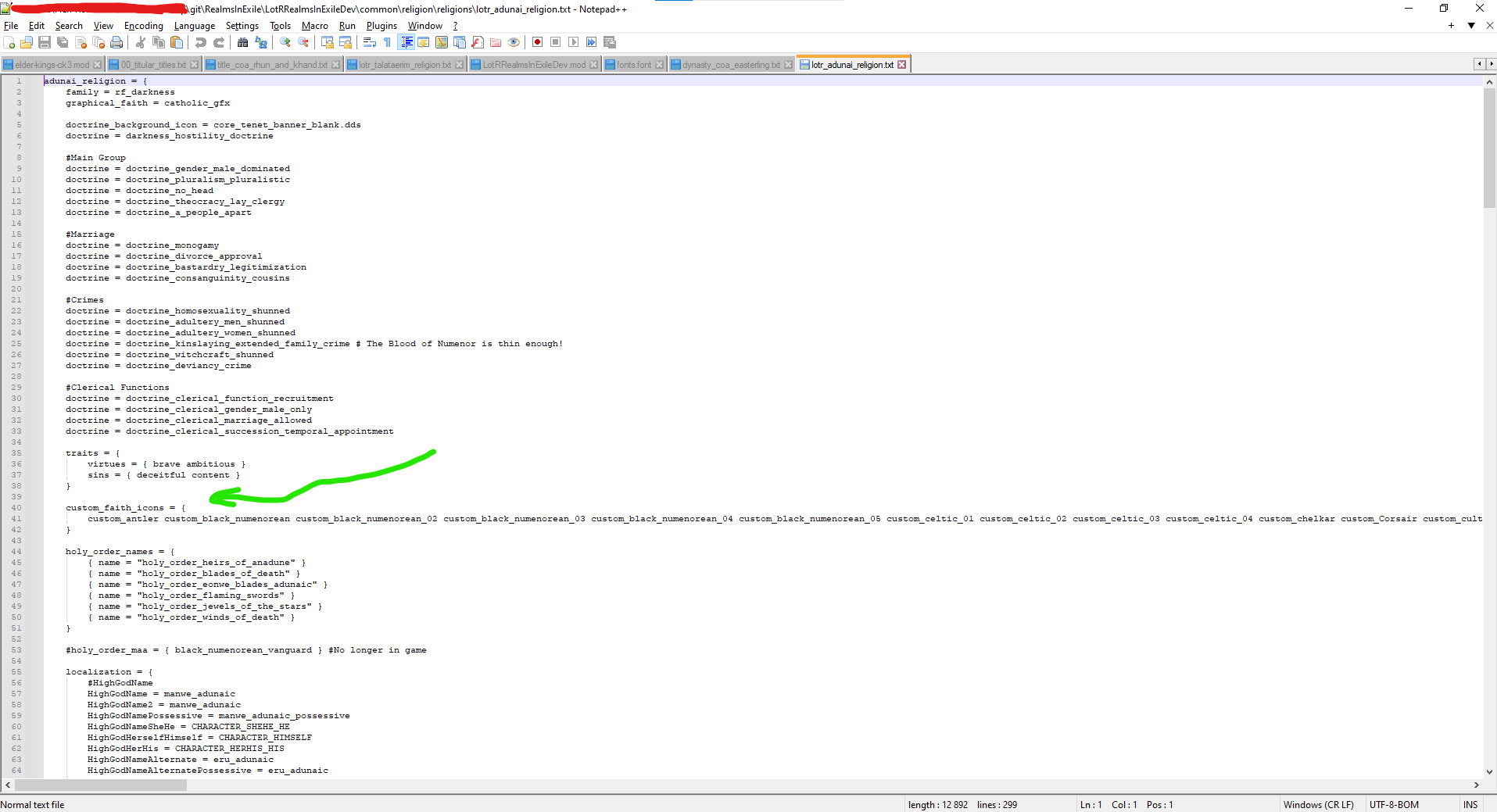This screenshot has width=1497, height=812.
Task: Close the lotr_adunai_religion.txt tab
Action: (x=902, y=65)
